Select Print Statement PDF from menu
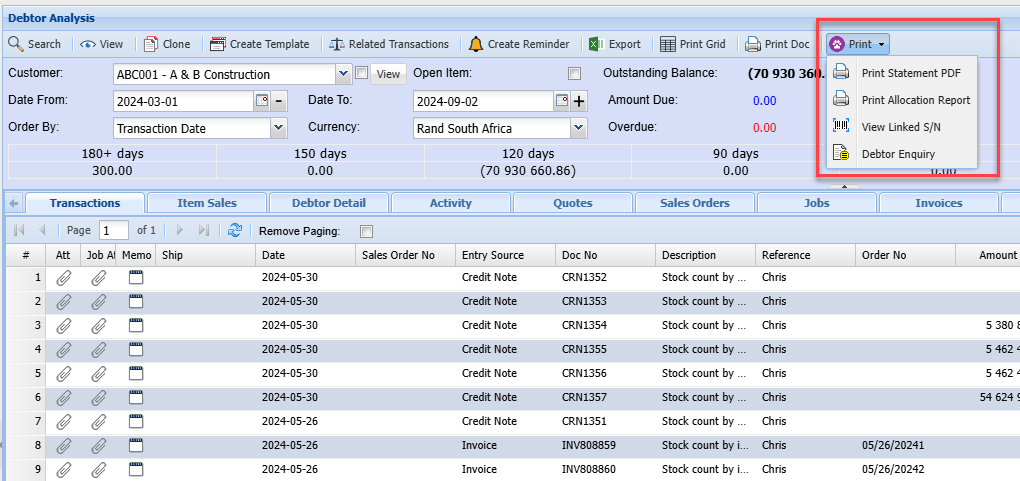The width and height of the screenshot is (1020, 481). (x=910, y=73)
